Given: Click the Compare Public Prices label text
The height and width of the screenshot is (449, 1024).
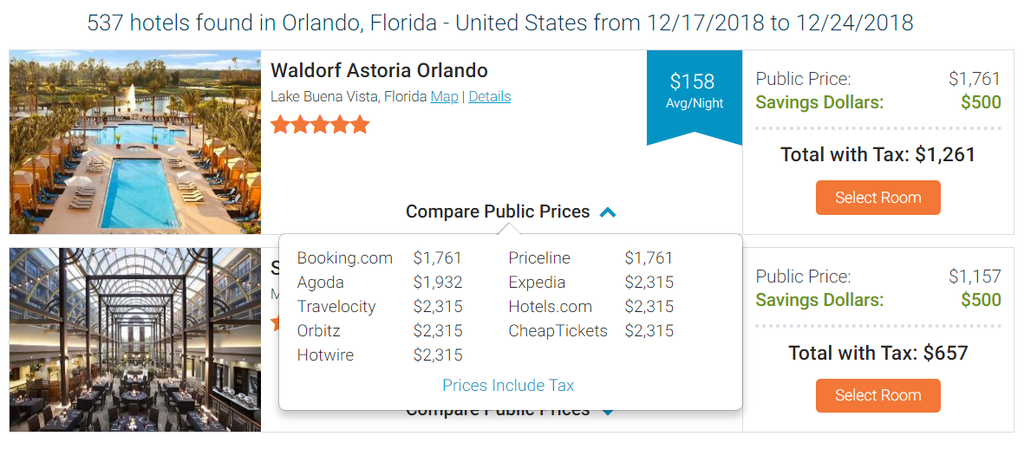Looking at the screenshot, I should [497, 212].
